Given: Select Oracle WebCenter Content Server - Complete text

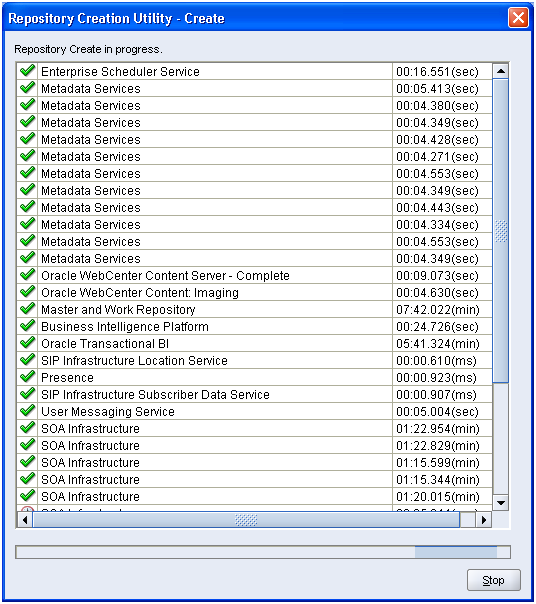Looking at the screenshot, I should click(x=165, y=276).
